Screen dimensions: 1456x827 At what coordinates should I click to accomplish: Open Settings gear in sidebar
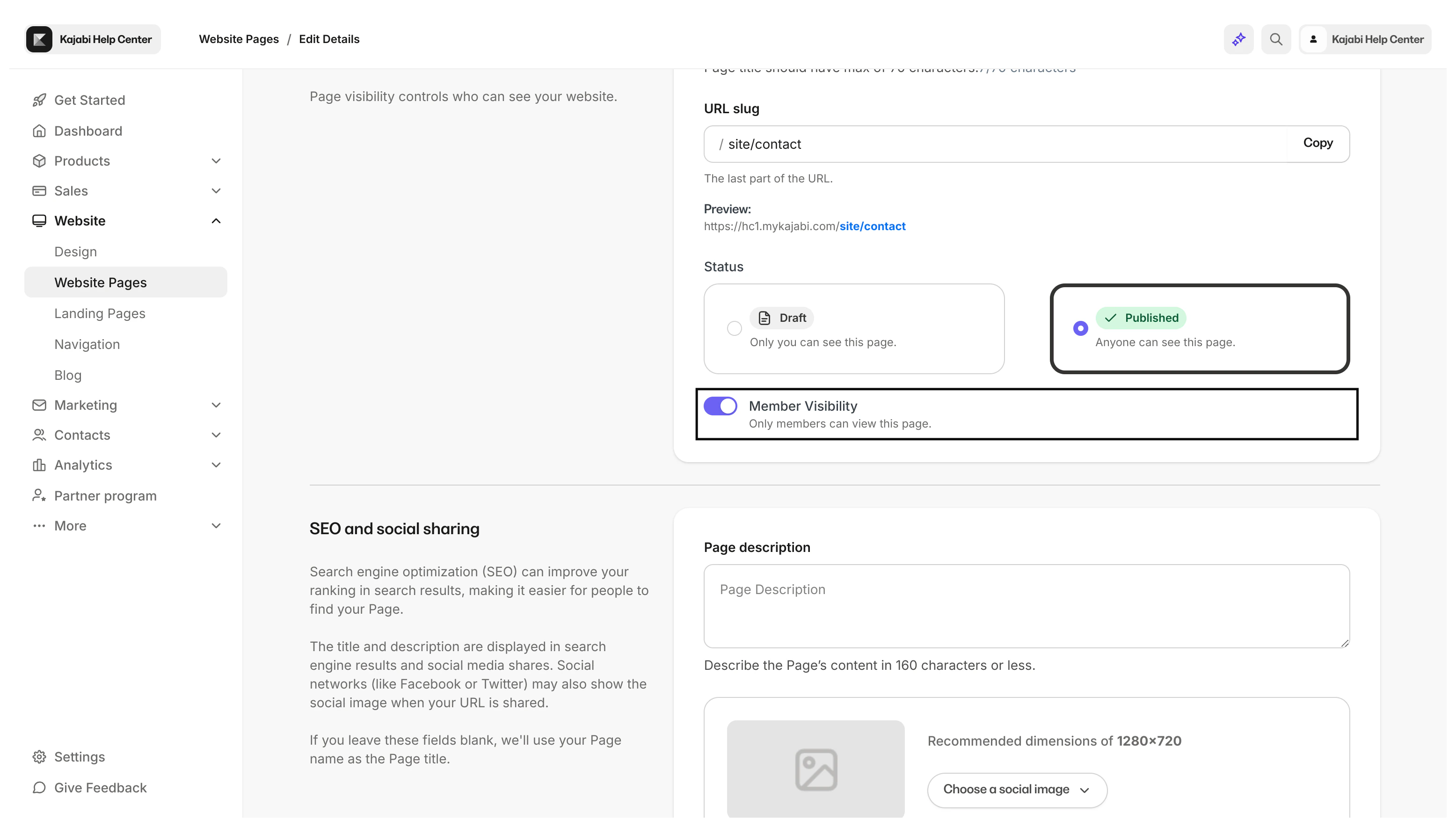79,756
